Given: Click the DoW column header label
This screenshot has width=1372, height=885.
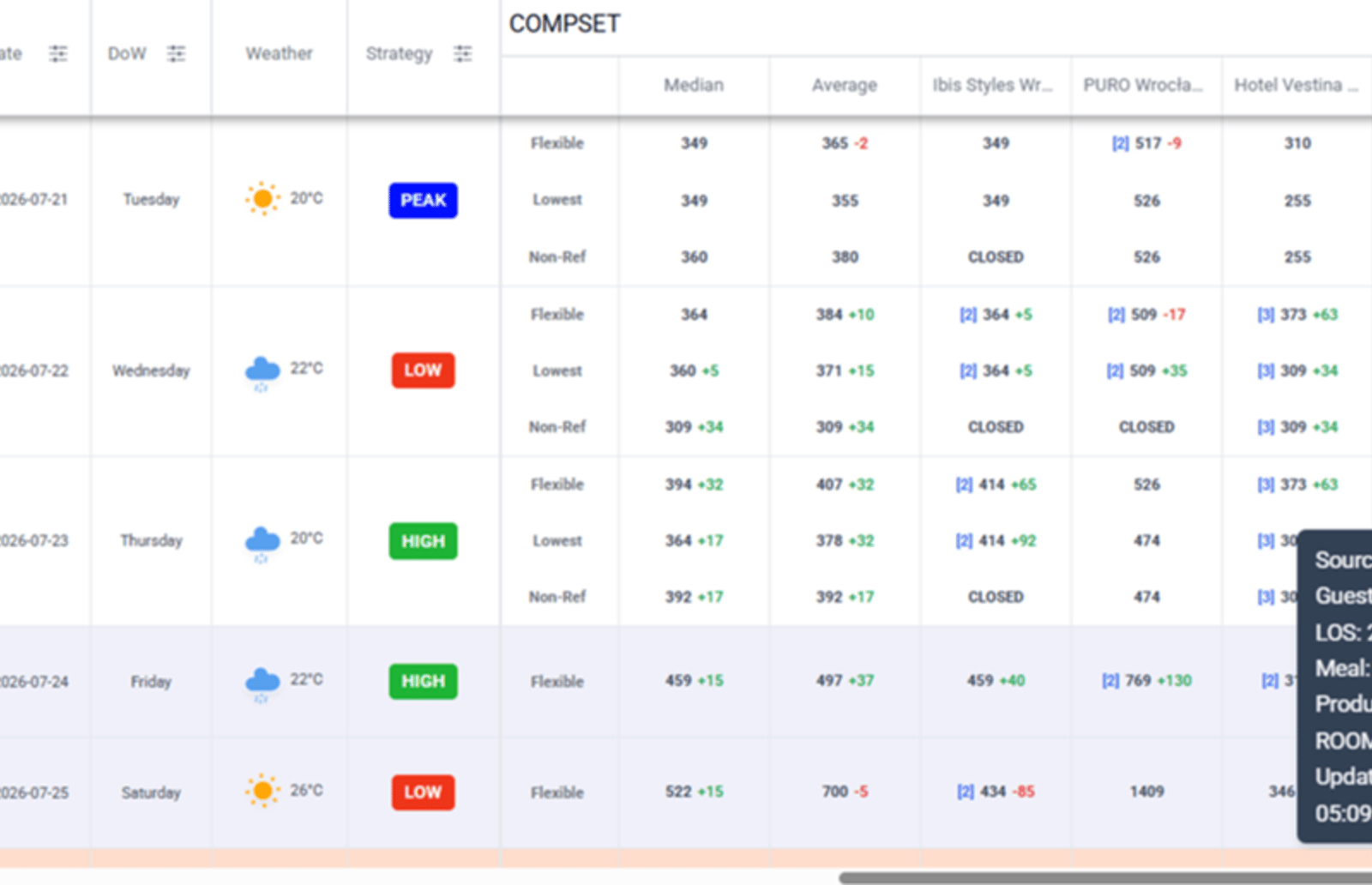Looking at the screenshot, I should pos(127,53).
